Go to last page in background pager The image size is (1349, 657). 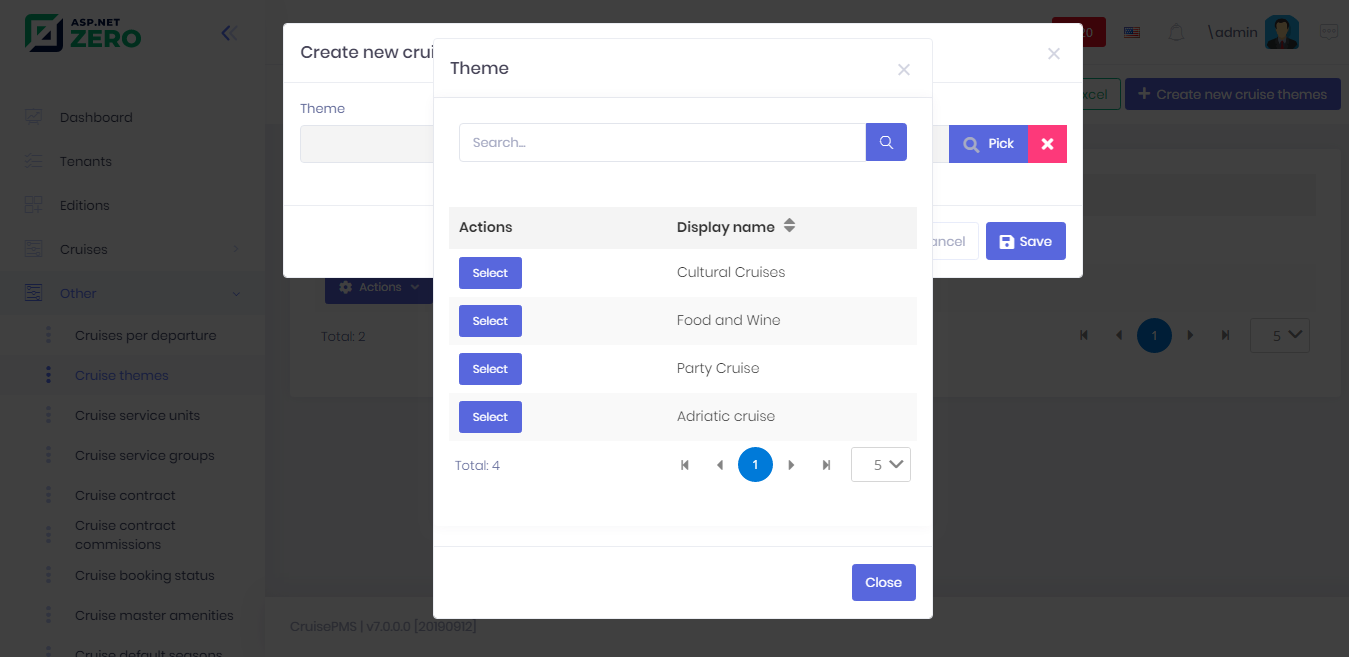click(x=1225, y=336)
